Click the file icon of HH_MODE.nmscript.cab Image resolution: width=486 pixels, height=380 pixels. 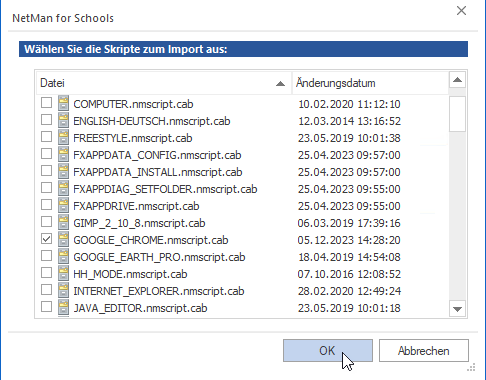pyautogui.click(x=63, y=273)
